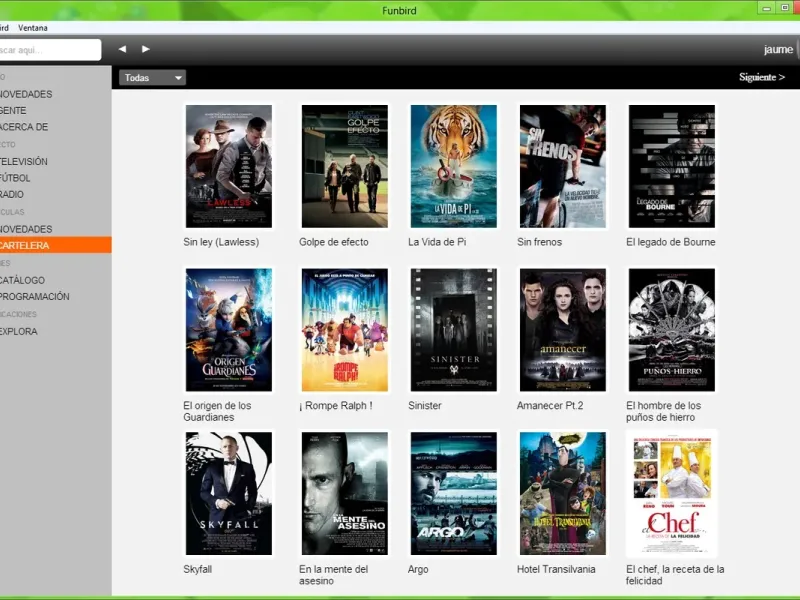Open Televisión section in the sidebar
This screenshot has height=600, width=800.
(x=23, y=162)
